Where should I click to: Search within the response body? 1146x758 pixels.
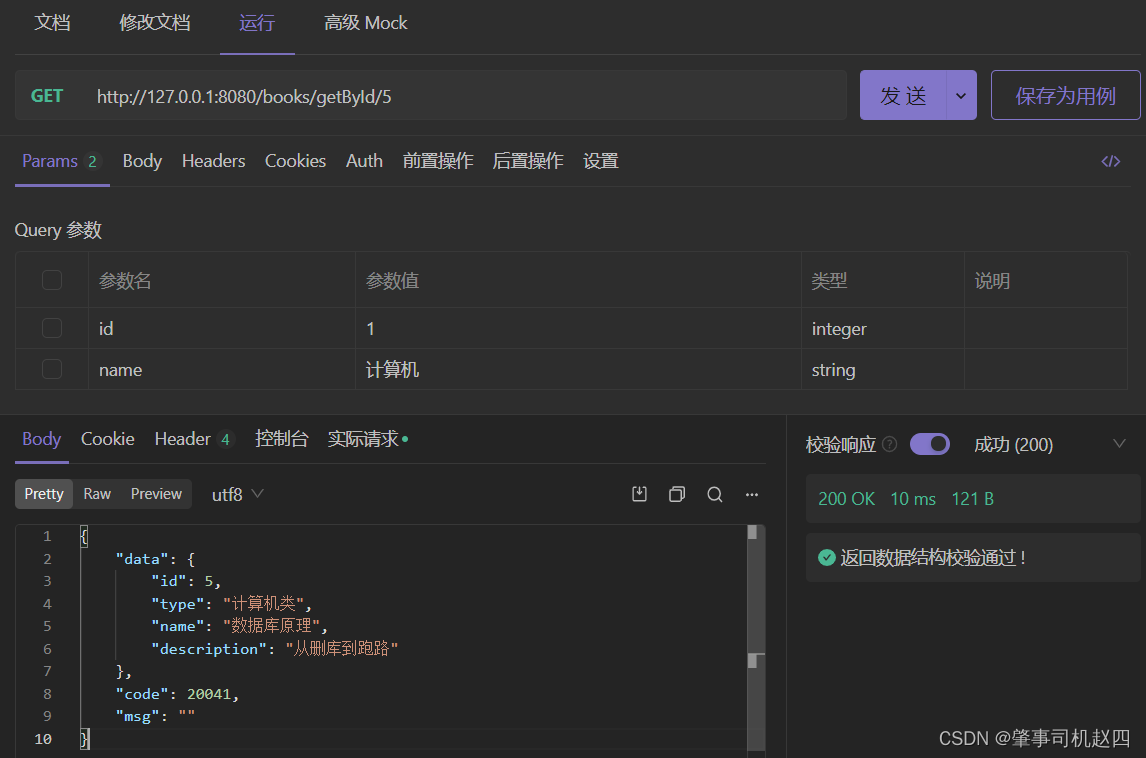(x=715, y=494)
